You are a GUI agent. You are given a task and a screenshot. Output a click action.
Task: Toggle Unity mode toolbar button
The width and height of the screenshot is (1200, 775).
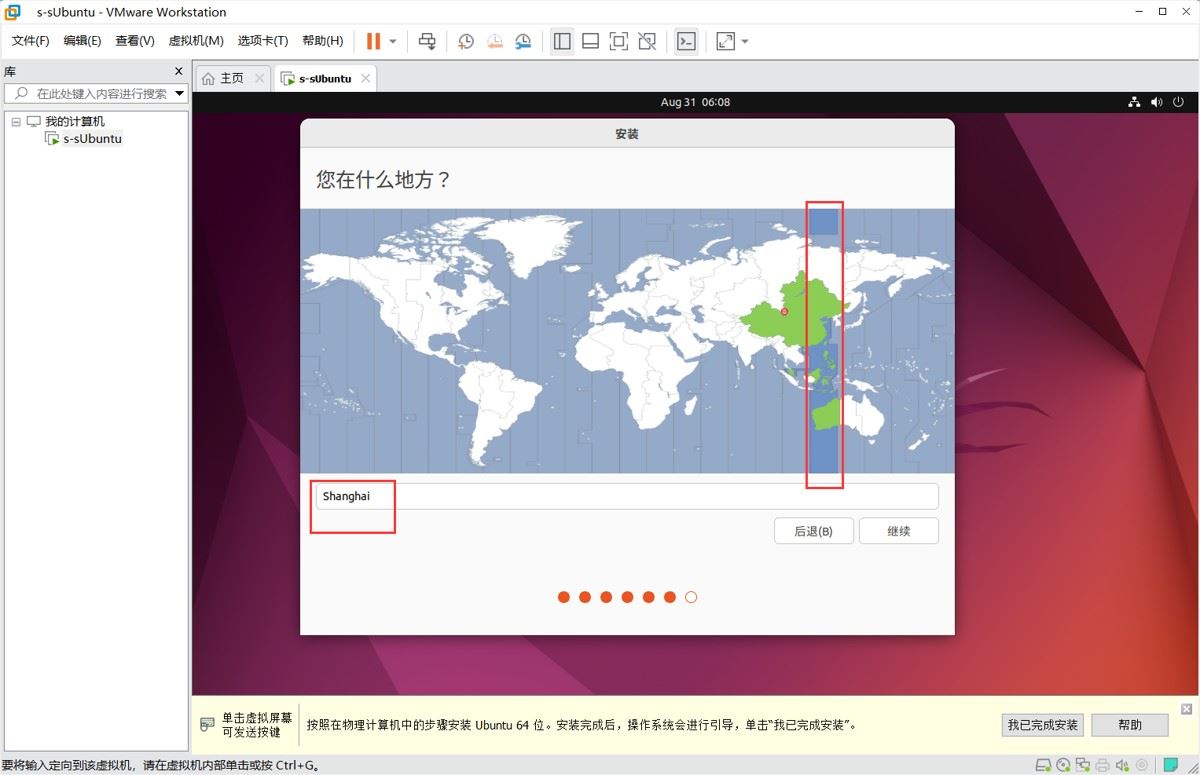click(x=647, y=41)
